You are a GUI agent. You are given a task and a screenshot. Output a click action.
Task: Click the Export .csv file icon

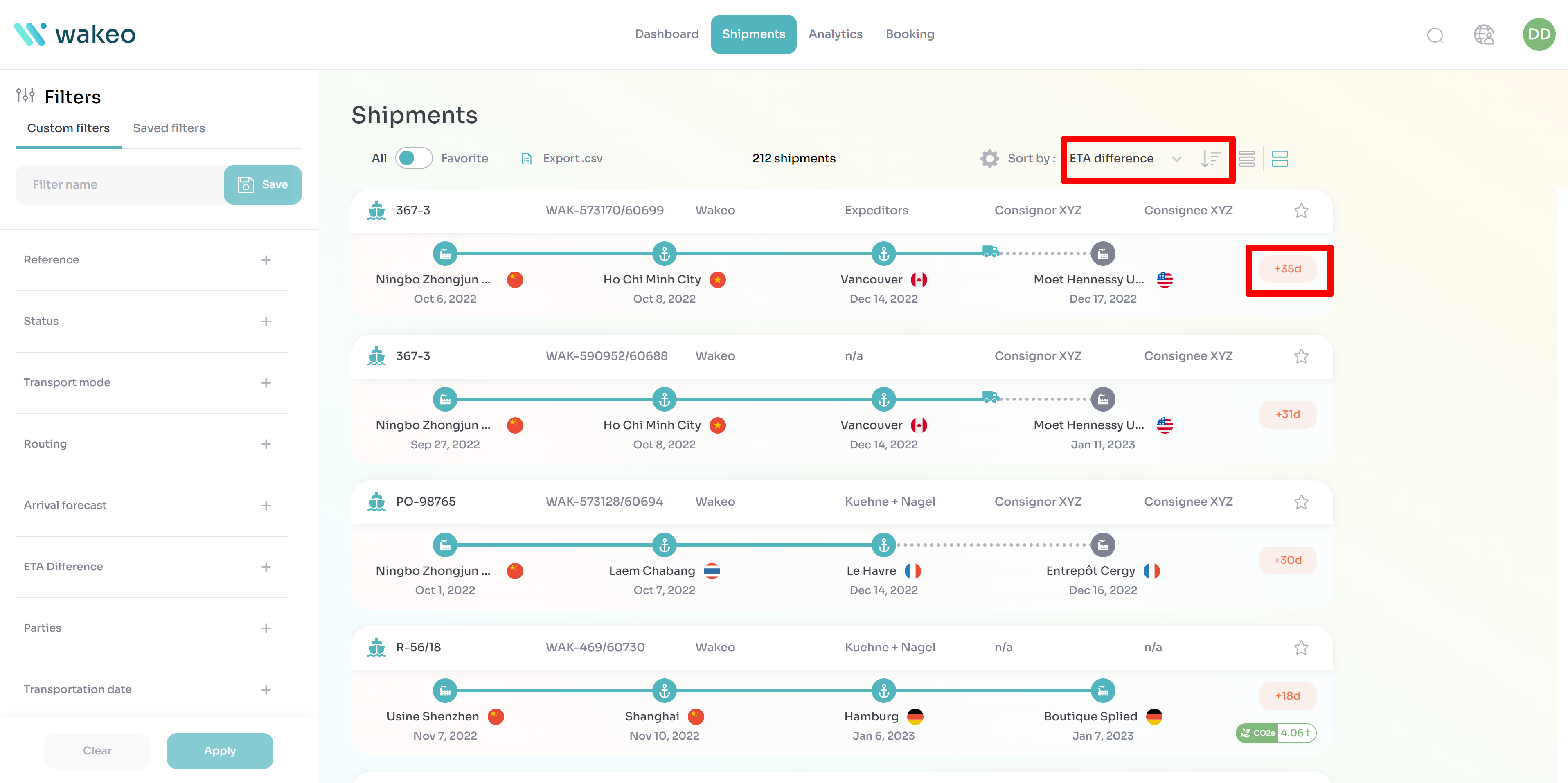tap(527, 159)
